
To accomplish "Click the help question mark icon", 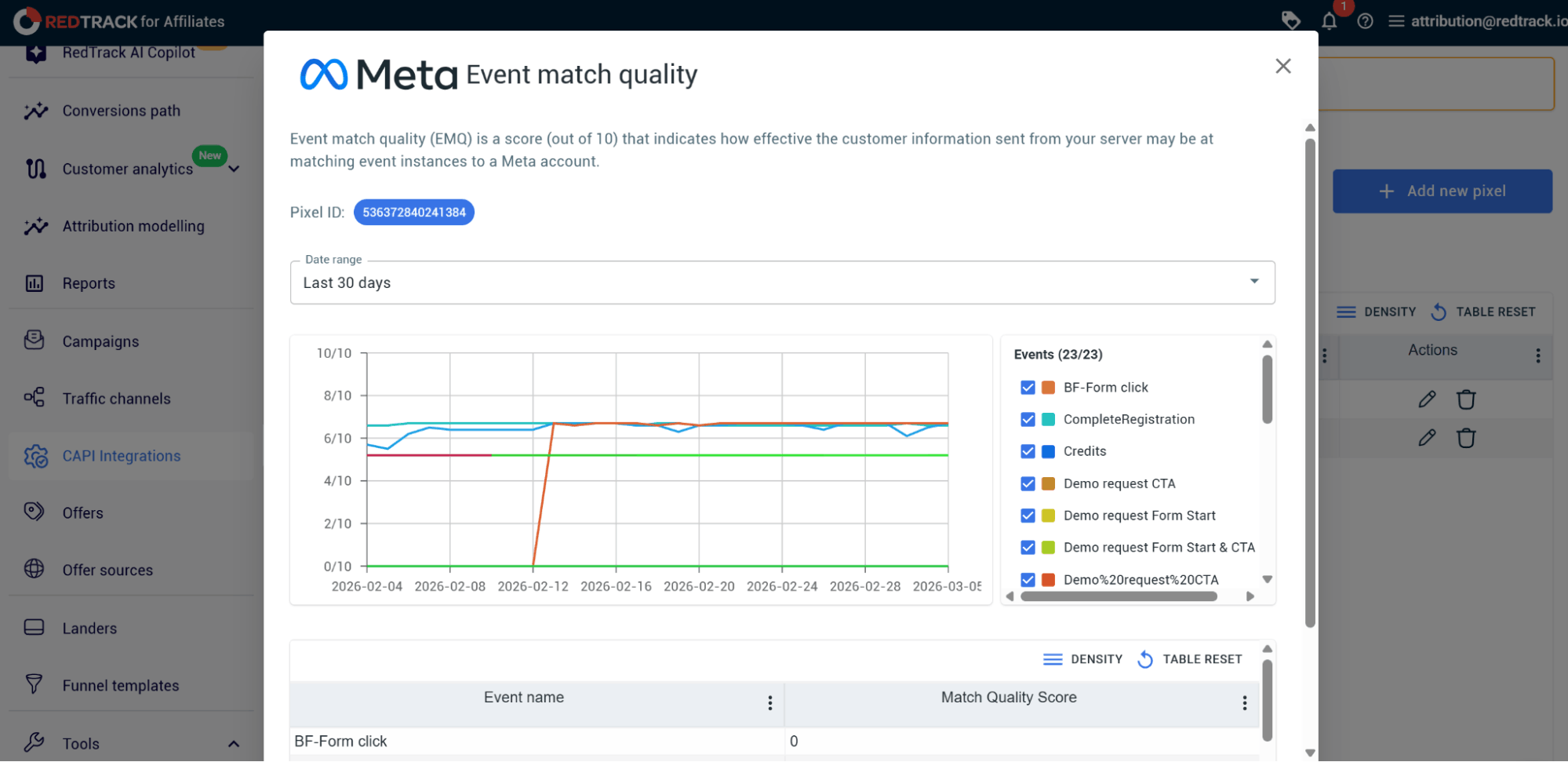I will tap(1365, 21).
